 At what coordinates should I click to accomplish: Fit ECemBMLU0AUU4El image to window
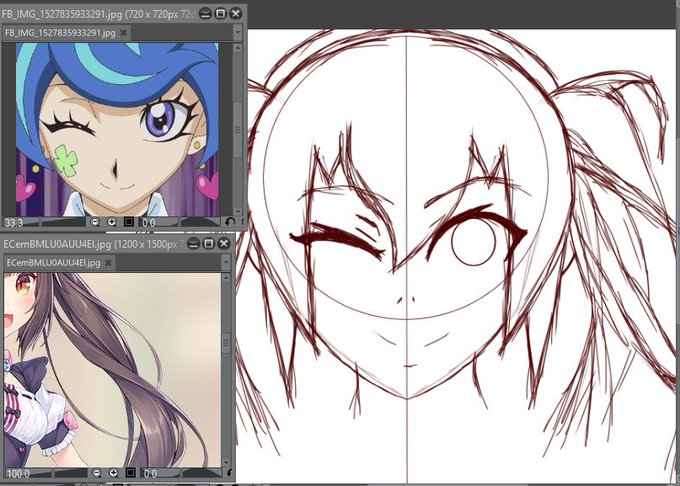point(130,473)
